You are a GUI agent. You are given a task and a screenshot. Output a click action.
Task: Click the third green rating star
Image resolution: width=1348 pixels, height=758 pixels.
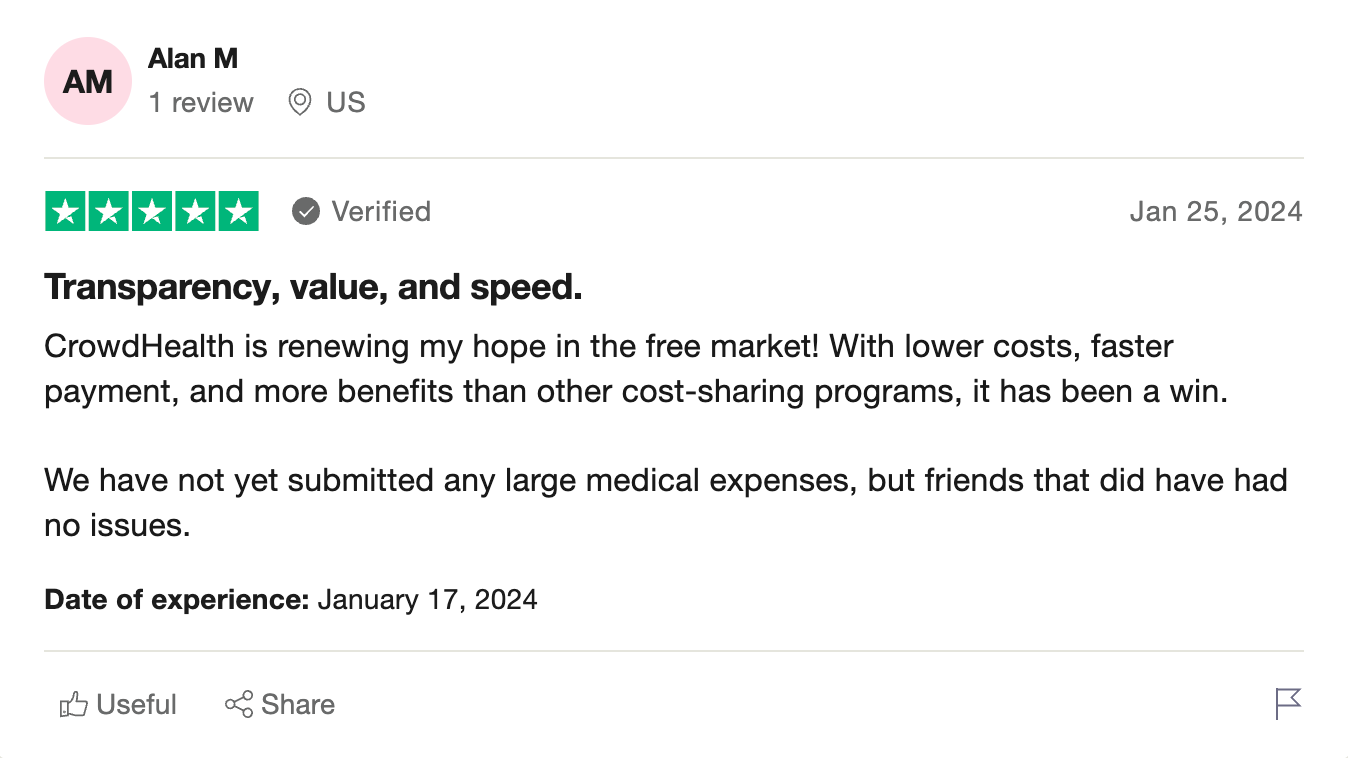click(x=152, y=212)
